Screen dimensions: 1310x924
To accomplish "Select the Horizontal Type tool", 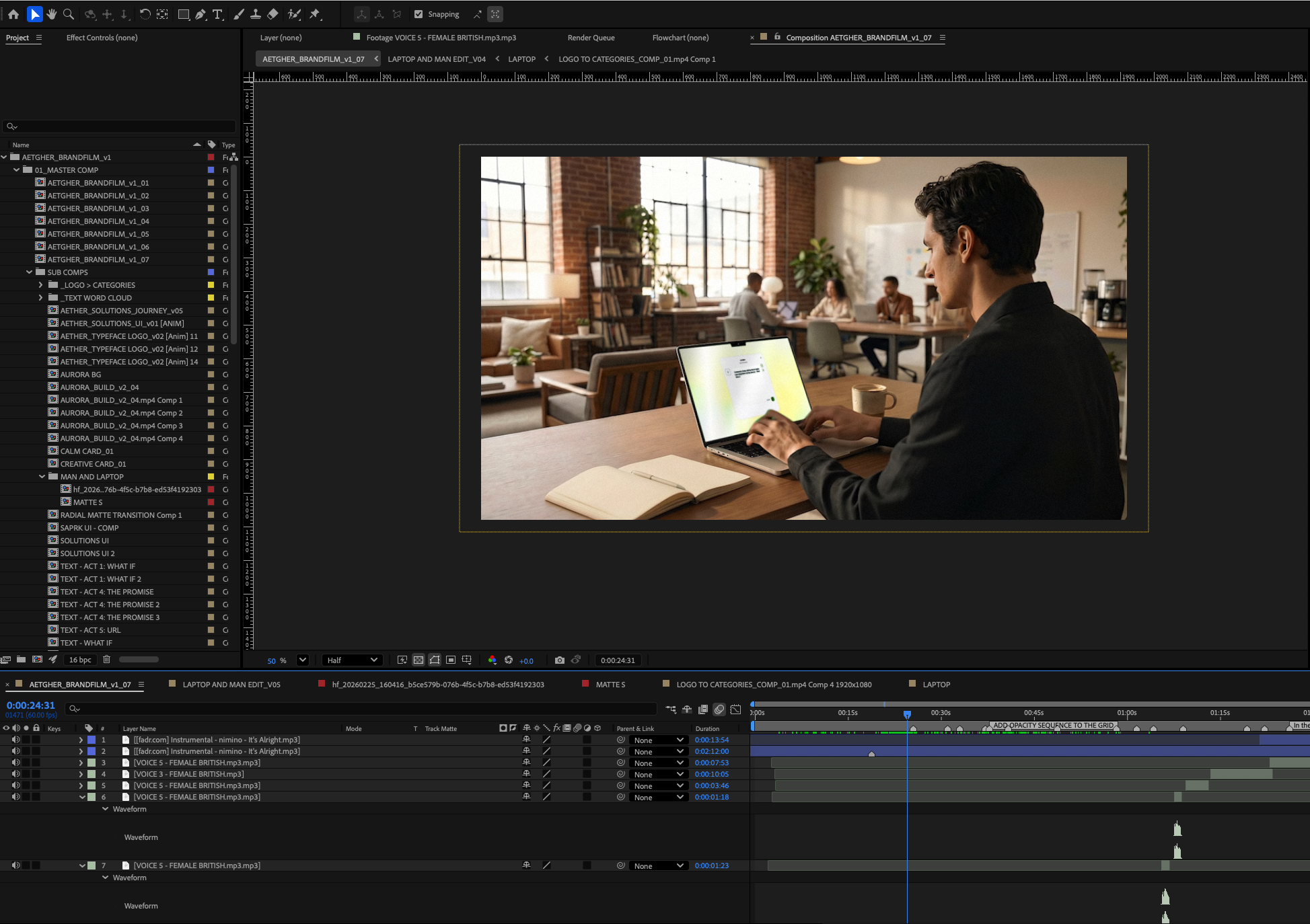I will pos(217,14).
